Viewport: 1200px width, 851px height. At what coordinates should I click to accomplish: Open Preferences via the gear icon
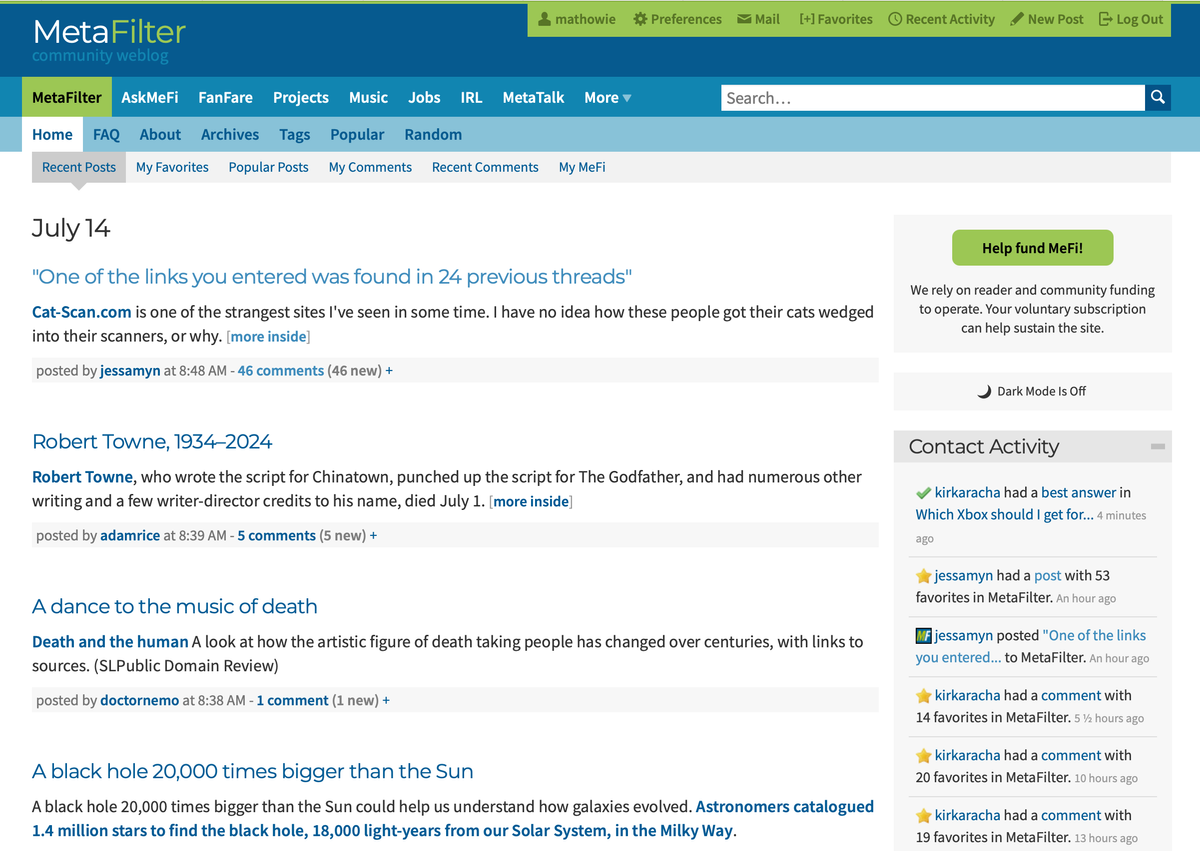(x=640, y=19)
